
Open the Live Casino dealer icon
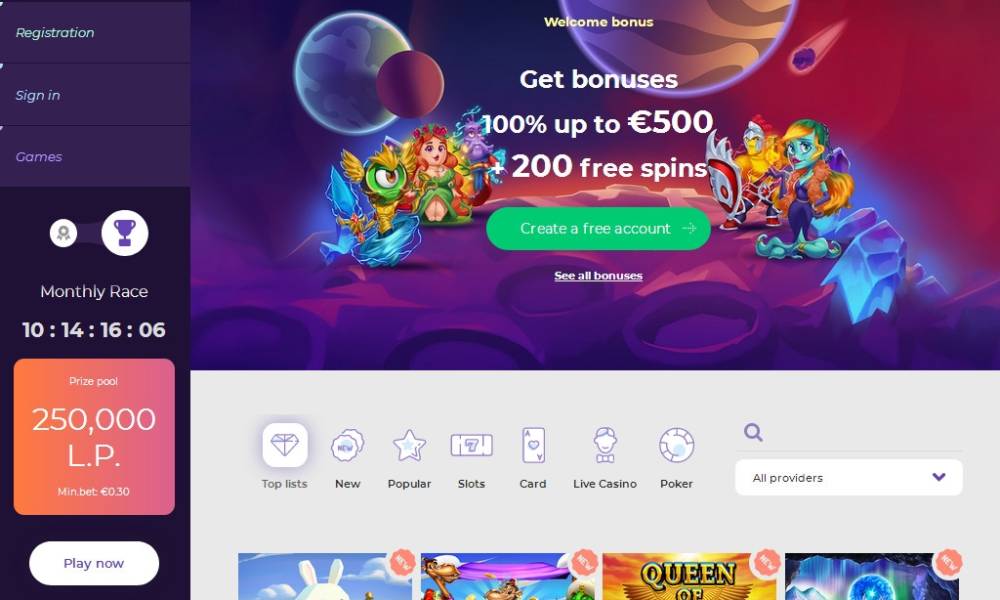coord(605,445)
